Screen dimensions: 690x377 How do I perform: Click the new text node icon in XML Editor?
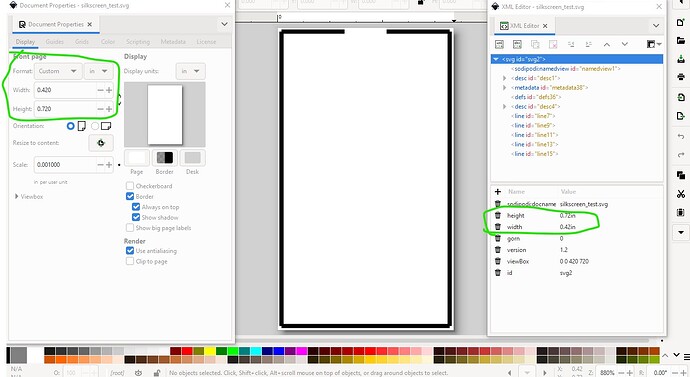tap(517, 44)
